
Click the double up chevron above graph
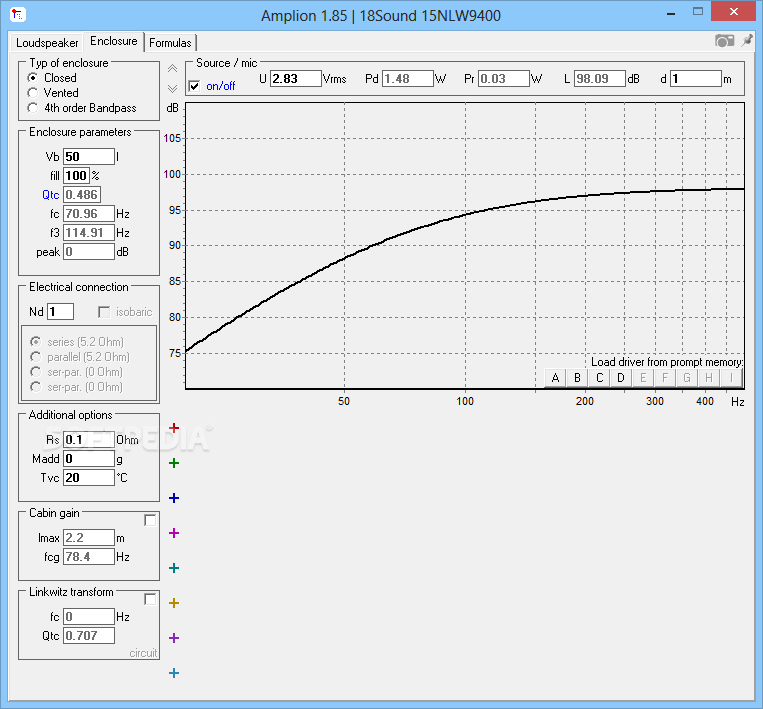(x=172, y=69)
